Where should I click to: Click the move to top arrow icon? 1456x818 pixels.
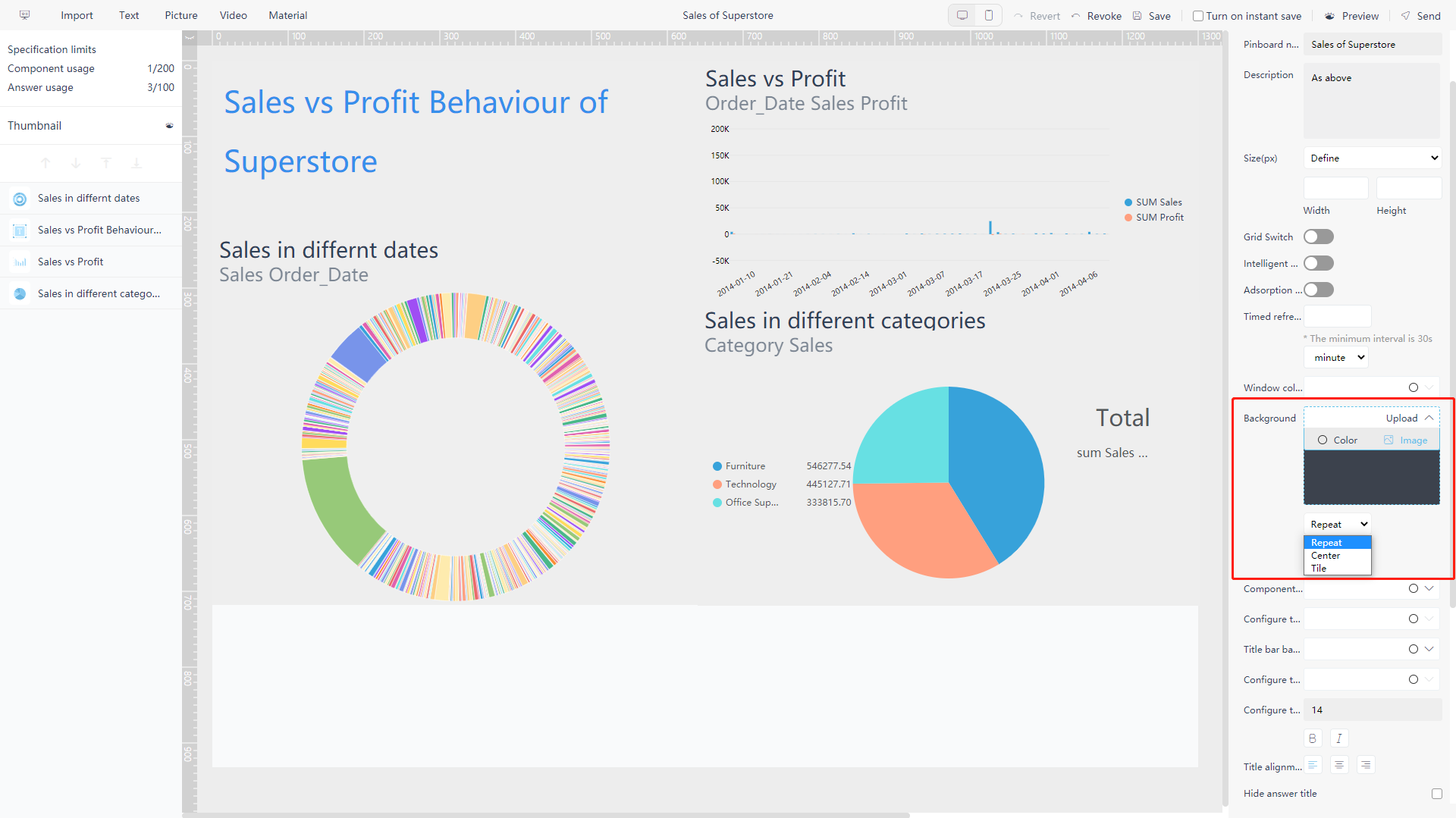[x=106, y=163]
